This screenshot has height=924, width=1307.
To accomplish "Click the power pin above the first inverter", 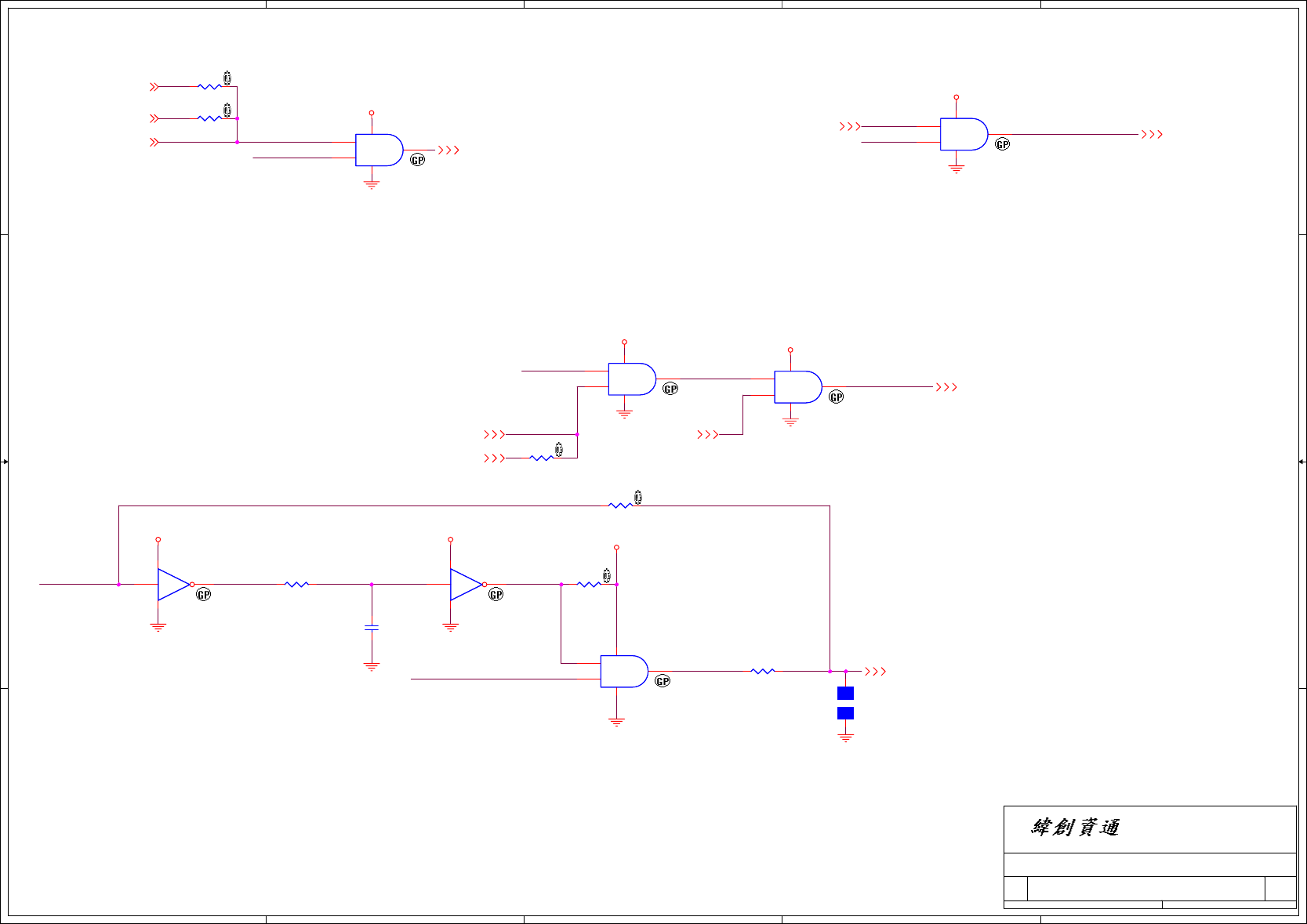I will tap(158, 539).
